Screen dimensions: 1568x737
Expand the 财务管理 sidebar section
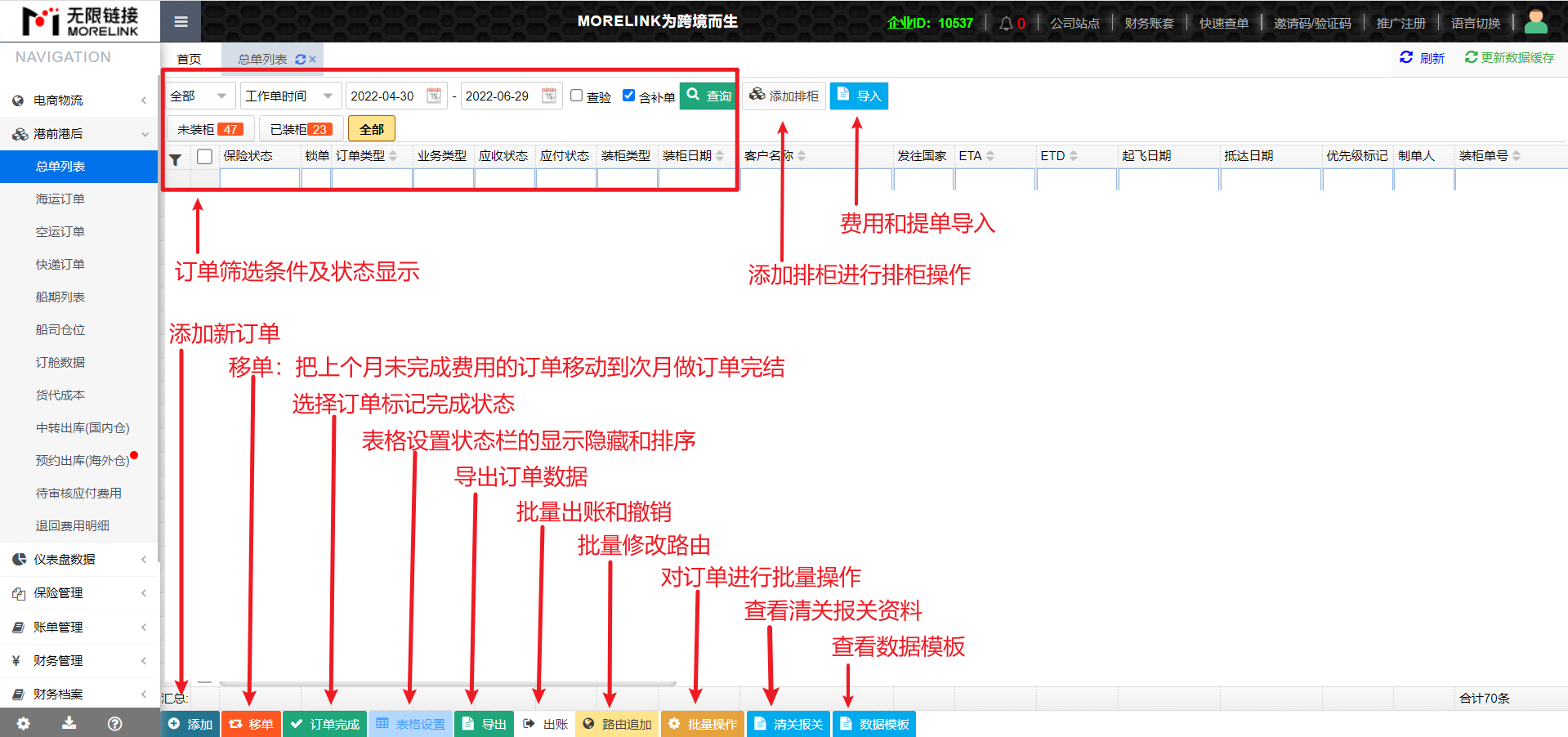[79, 660]
